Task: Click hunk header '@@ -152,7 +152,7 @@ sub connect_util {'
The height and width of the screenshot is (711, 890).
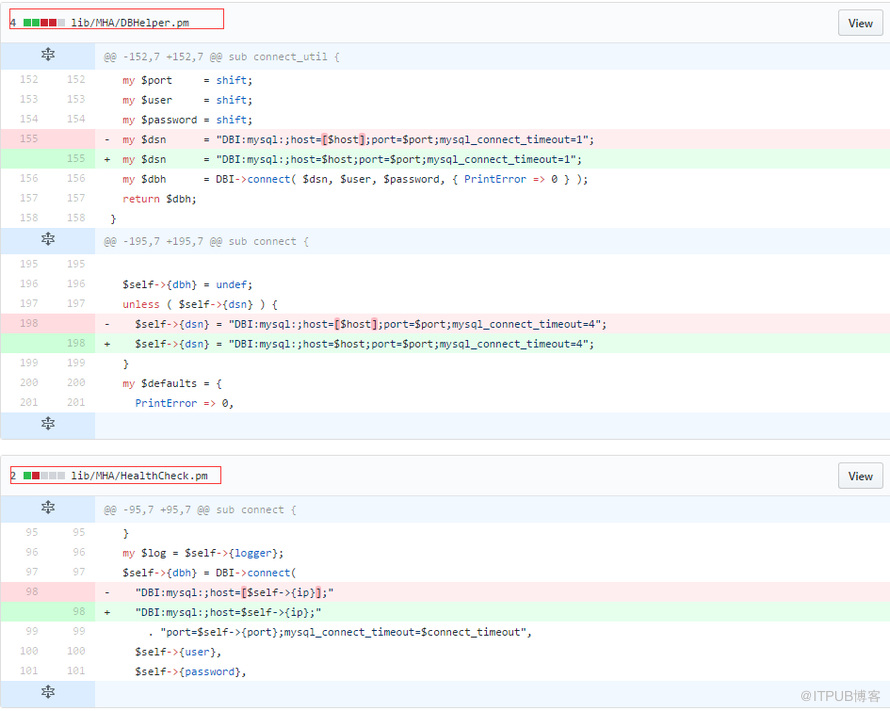Action: coord(221,57)
